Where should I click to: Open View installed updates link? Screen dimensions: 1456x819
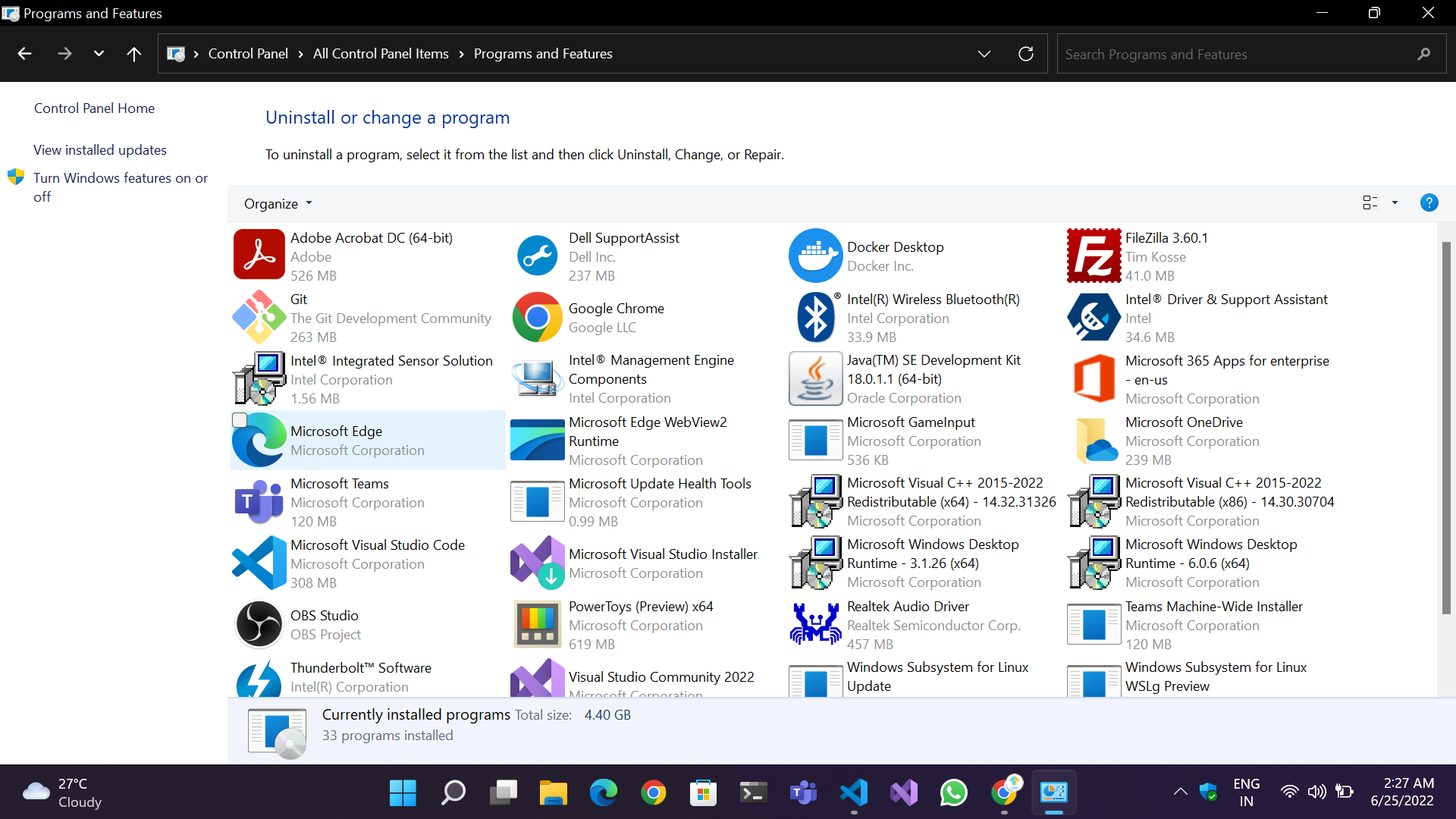[100, 150]
